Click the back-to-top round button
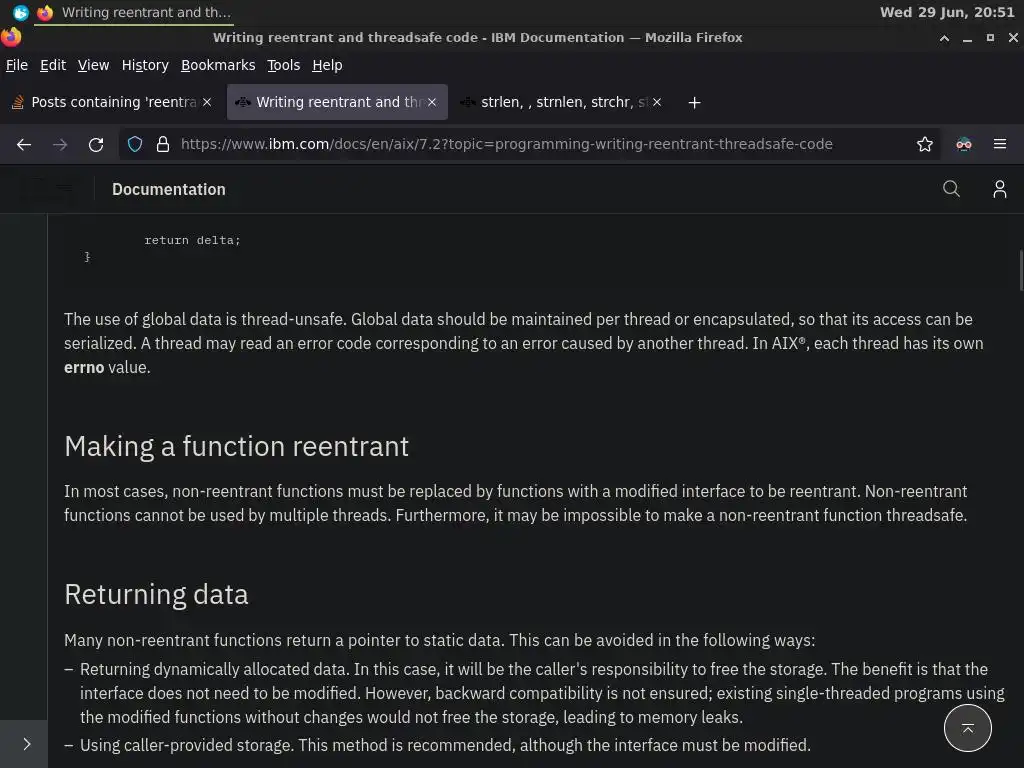Image resolution: width=1024 pixels, height=768 pixels. (x=967, y=728)
